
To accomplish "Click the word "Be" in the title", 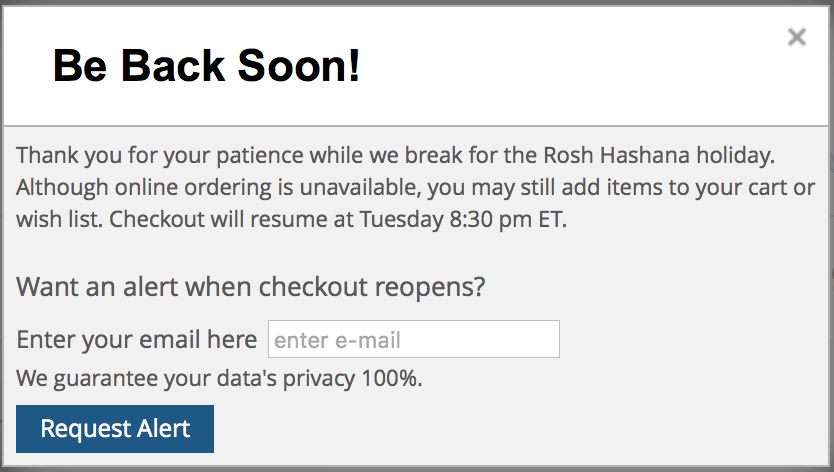I will [x=78, y=67].
